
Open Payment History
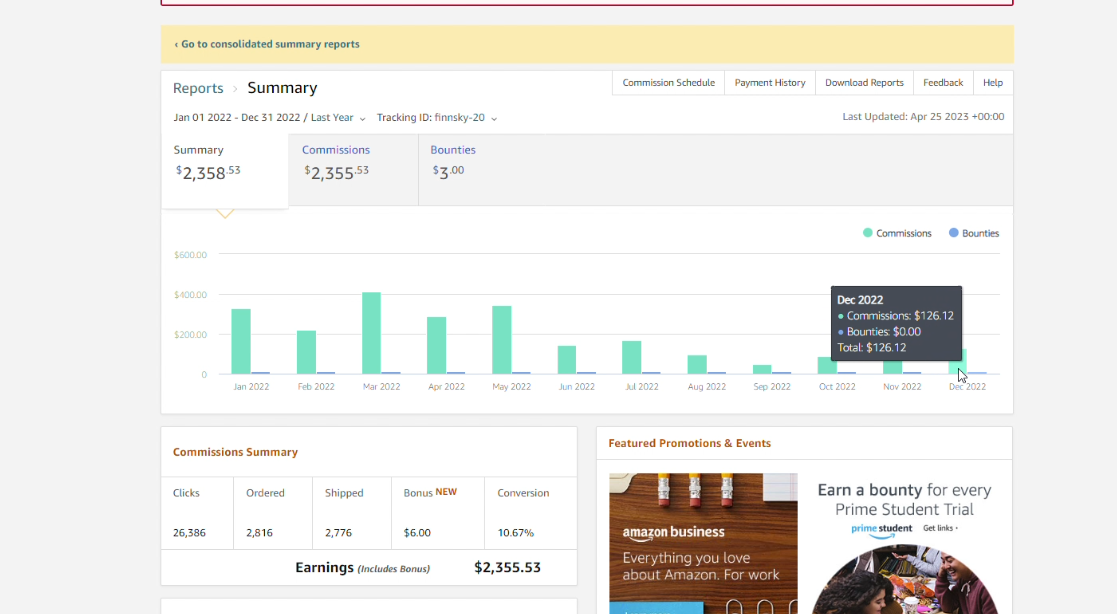[x=769, y=83]
